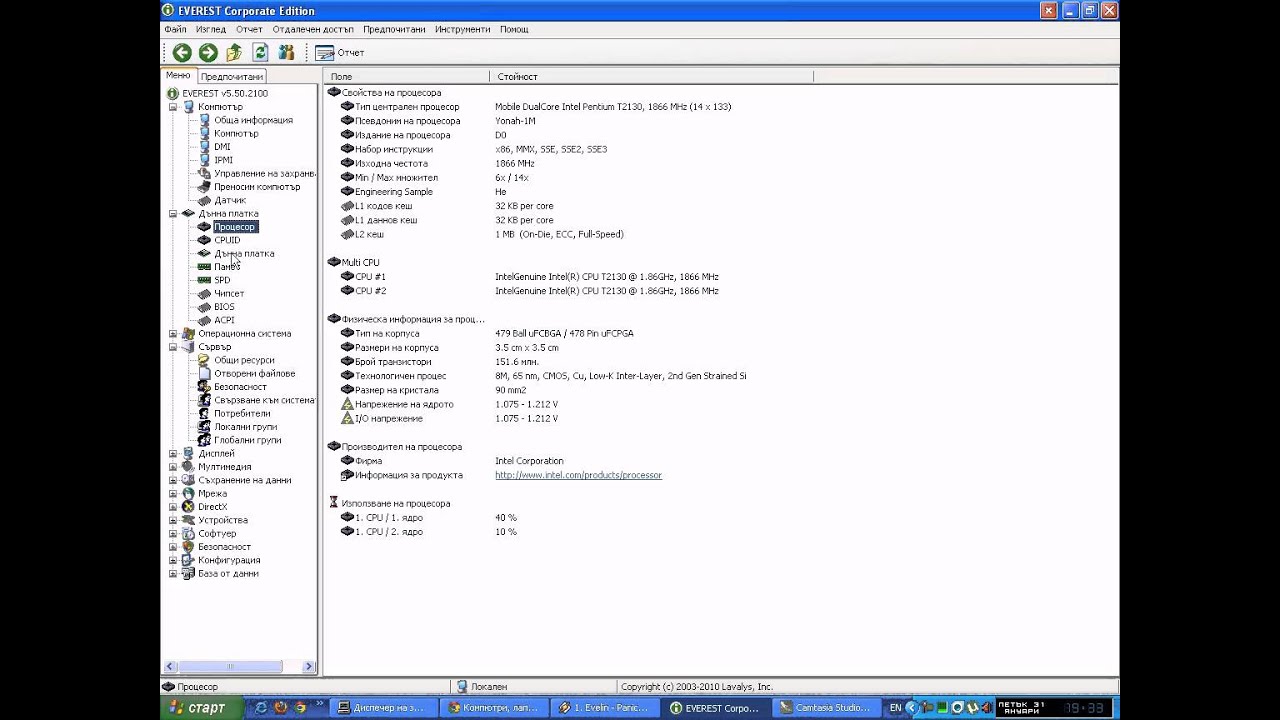Click the Forward navigation arrow
This screenshot has height=720, width=1280.
[208, 53]
